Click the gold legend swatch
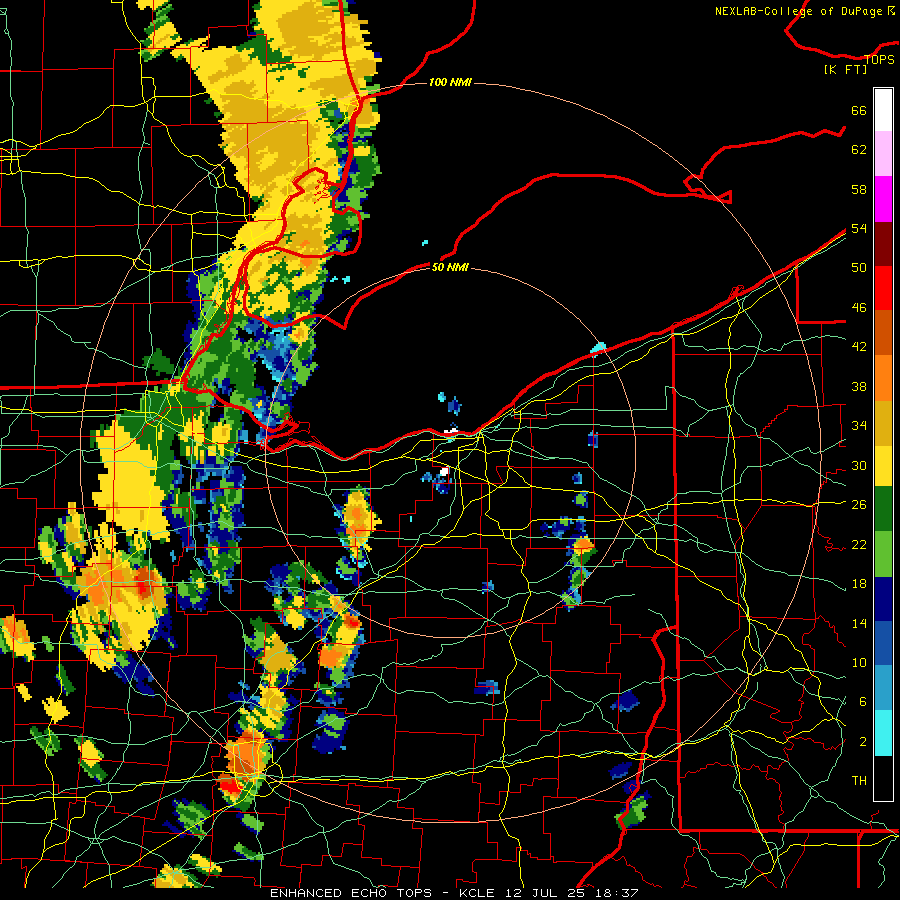This screenshot has width=900, height=900. point(883,423)
